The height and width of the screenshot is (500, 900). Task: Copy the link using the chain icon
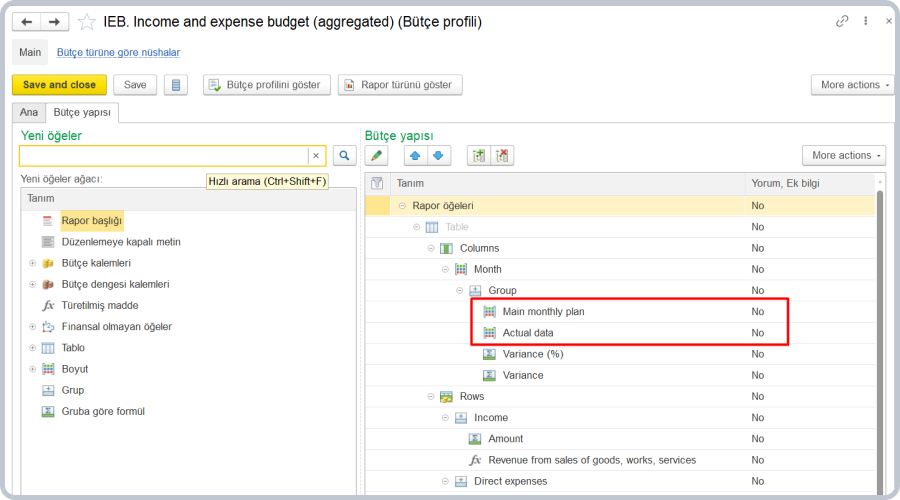tap(842, 21)
